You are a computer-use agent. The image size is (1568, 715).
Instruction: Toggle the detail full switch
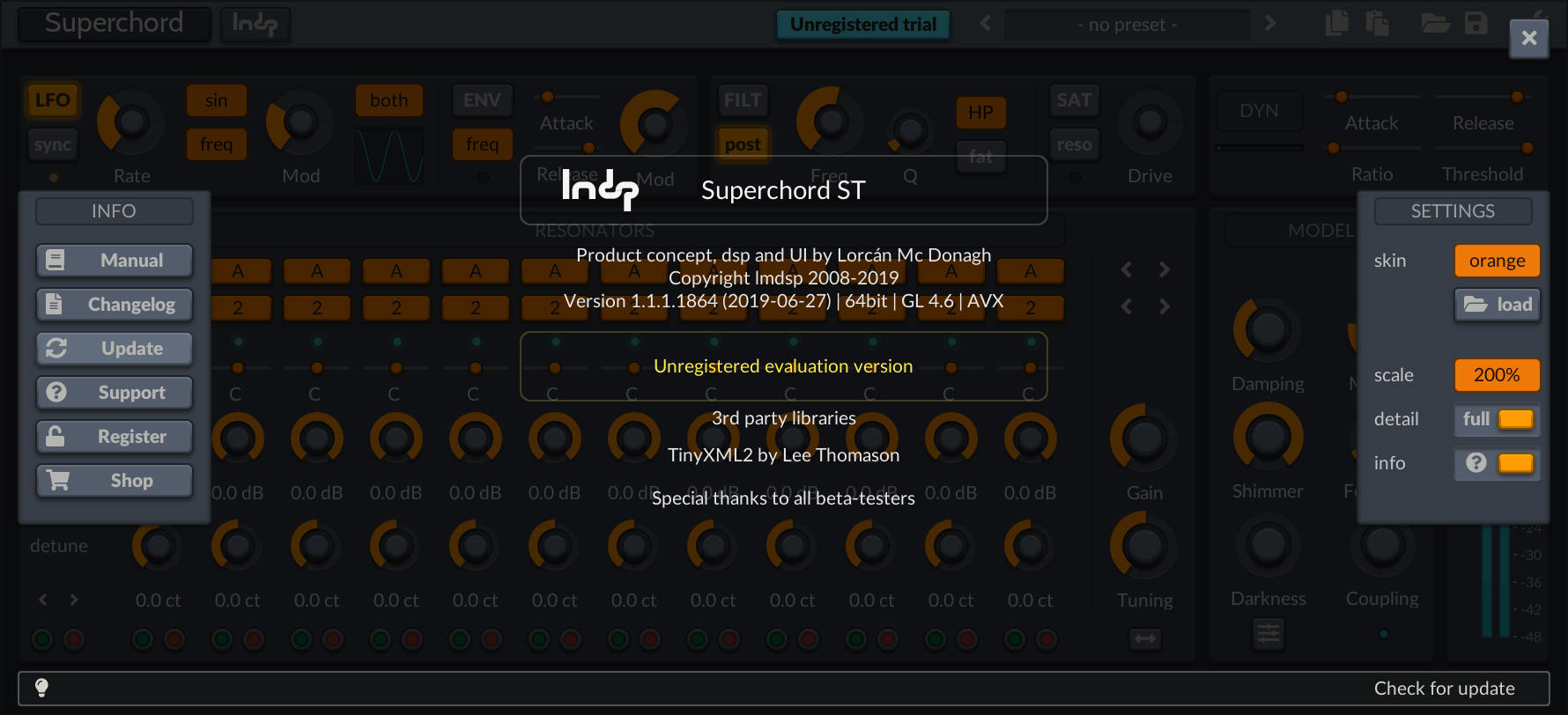pos(1497,419)
